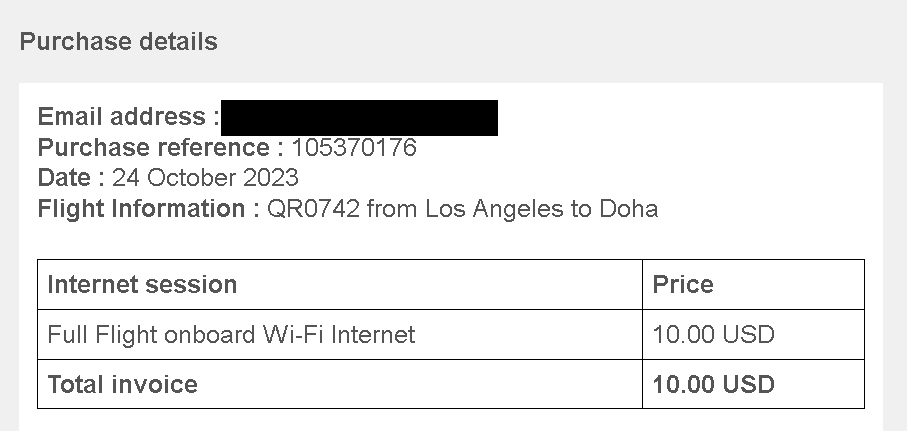The image size is (907, 431).
Task: Select Full Flight onboard Wi-Fi Internet row
Action: [x=451, y=334]
